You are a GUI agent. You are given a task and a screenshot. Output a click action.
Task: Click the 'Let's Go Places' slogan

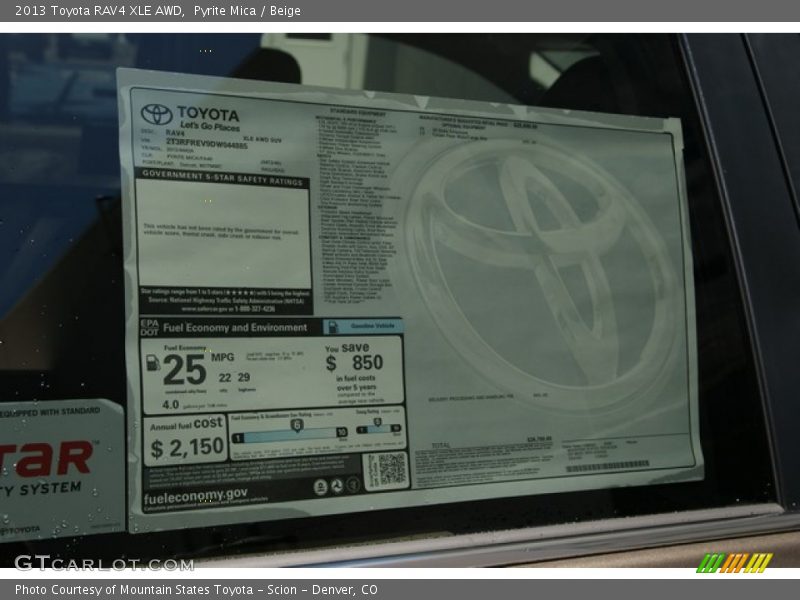209,126
